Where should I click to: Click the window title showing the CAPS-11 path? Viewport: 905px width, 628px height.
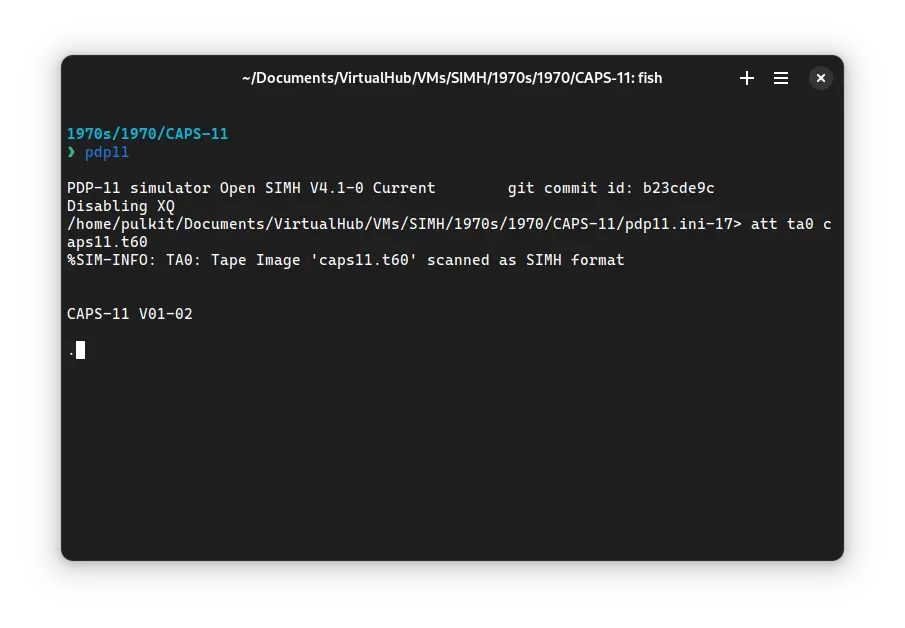click(x=452, y=78)
